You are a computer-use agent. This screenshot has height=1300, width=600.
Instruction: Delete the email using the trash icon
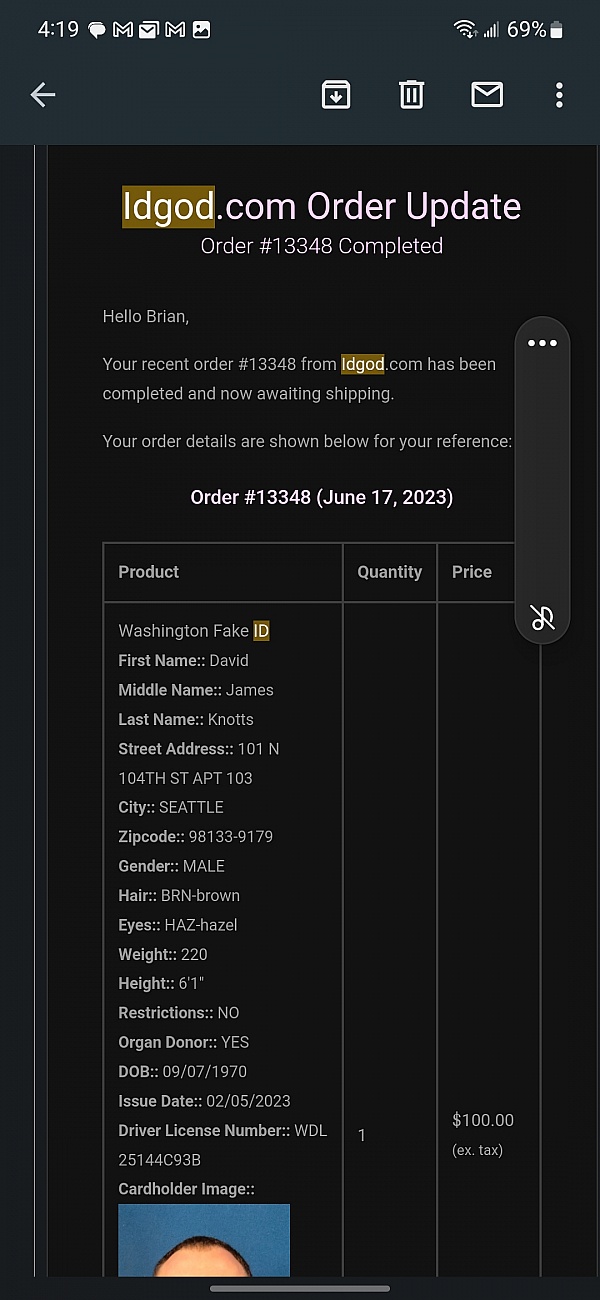click(x=412, y=95)
